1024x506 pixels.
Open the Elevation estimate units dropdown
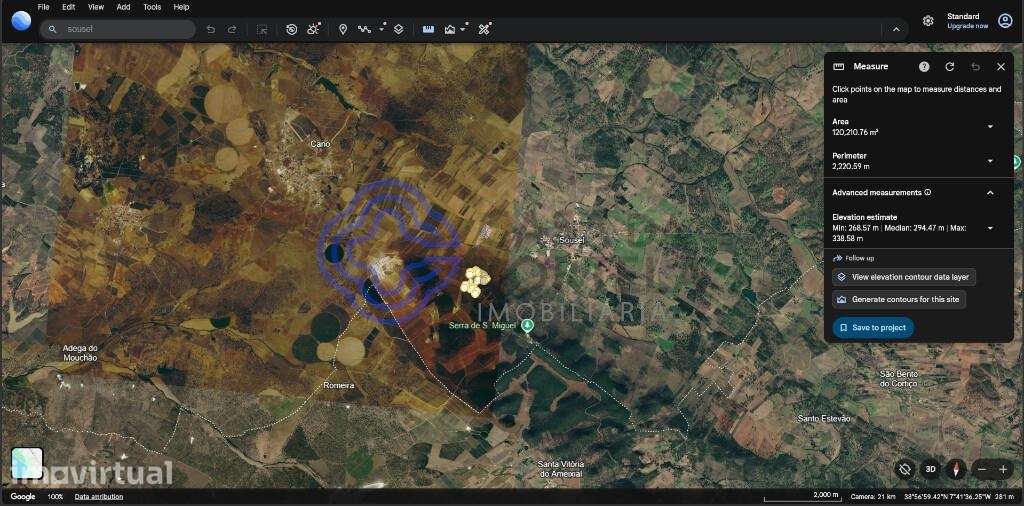990,228
